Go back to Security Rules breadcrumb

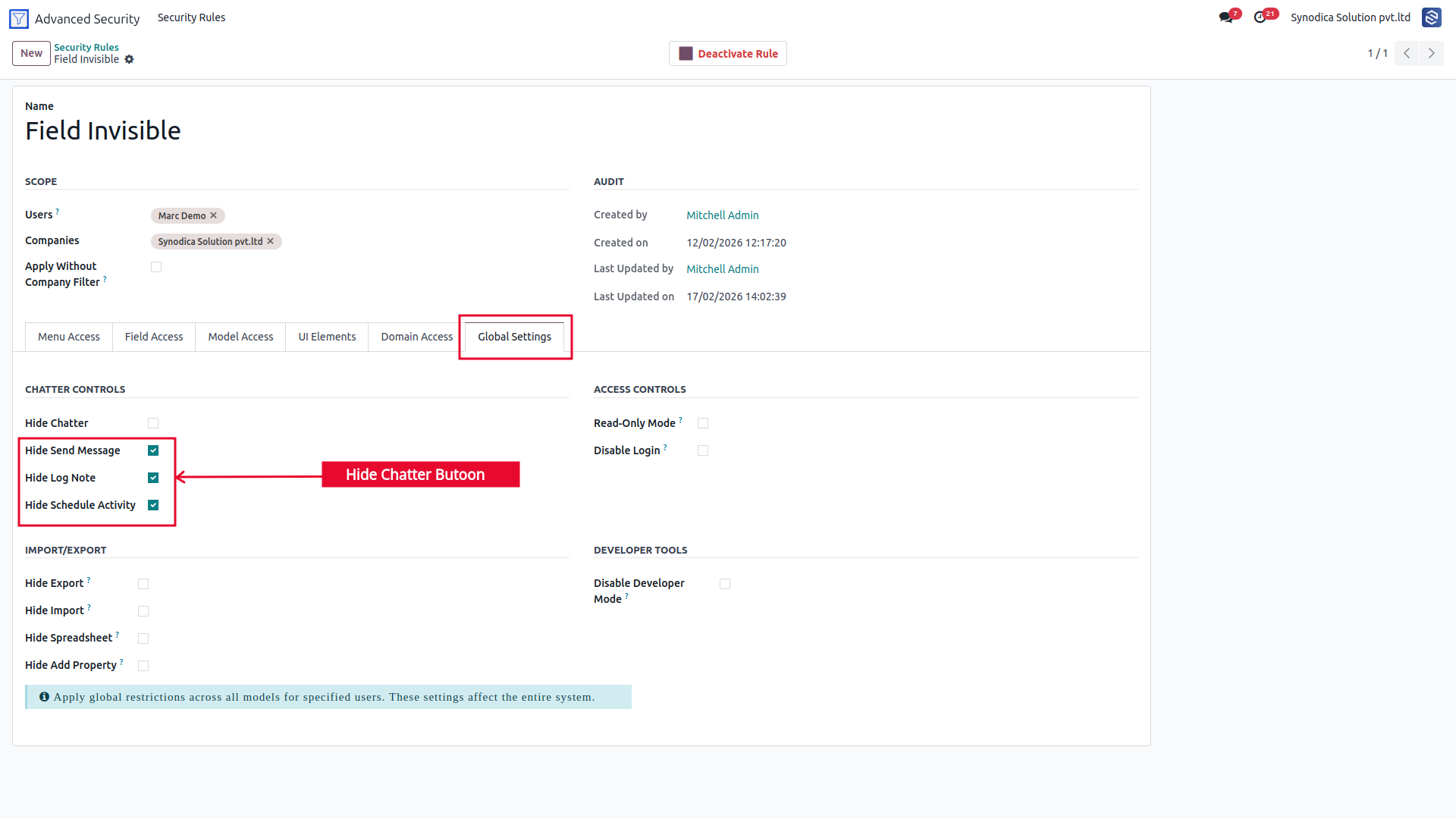click(x=86, y=47)
